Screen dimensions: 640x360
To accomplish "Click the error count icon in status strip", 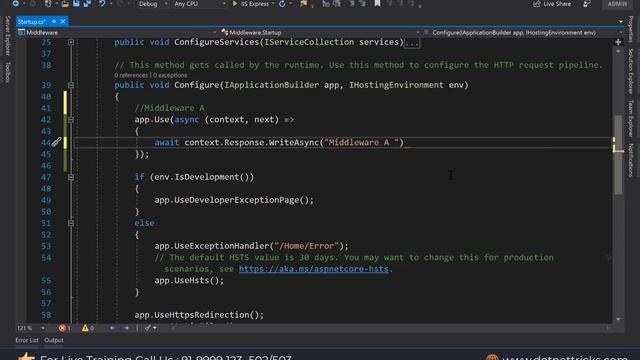I will (62, 328).
